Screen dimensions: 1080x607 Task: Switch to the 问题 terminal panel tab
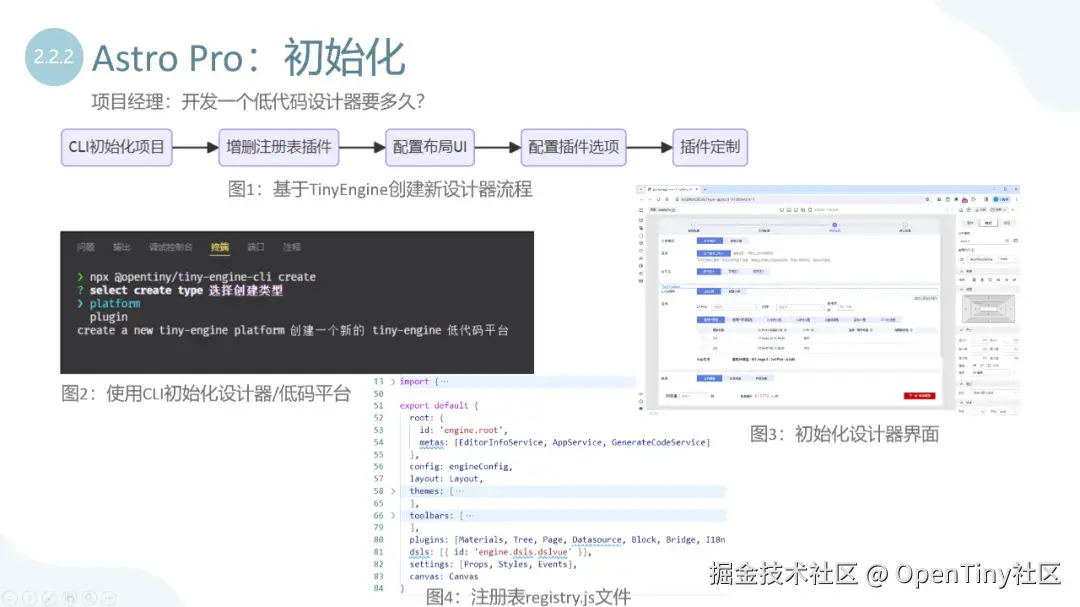point(86,247)
